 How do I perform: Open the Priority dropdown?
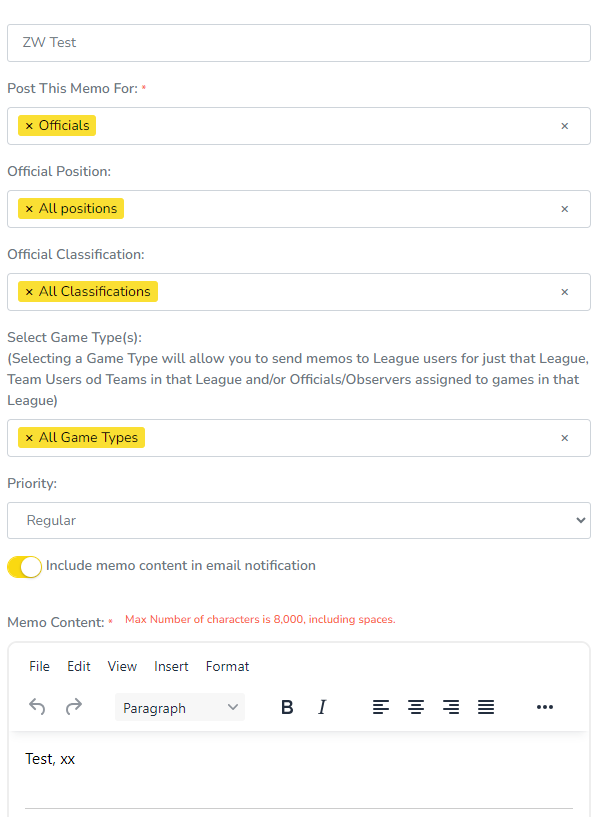299,520
